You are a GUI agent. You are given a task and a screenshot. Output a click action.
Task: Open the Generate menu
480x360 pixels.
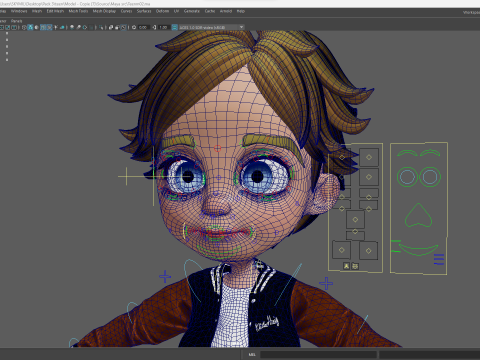click(x=192, y=11)
